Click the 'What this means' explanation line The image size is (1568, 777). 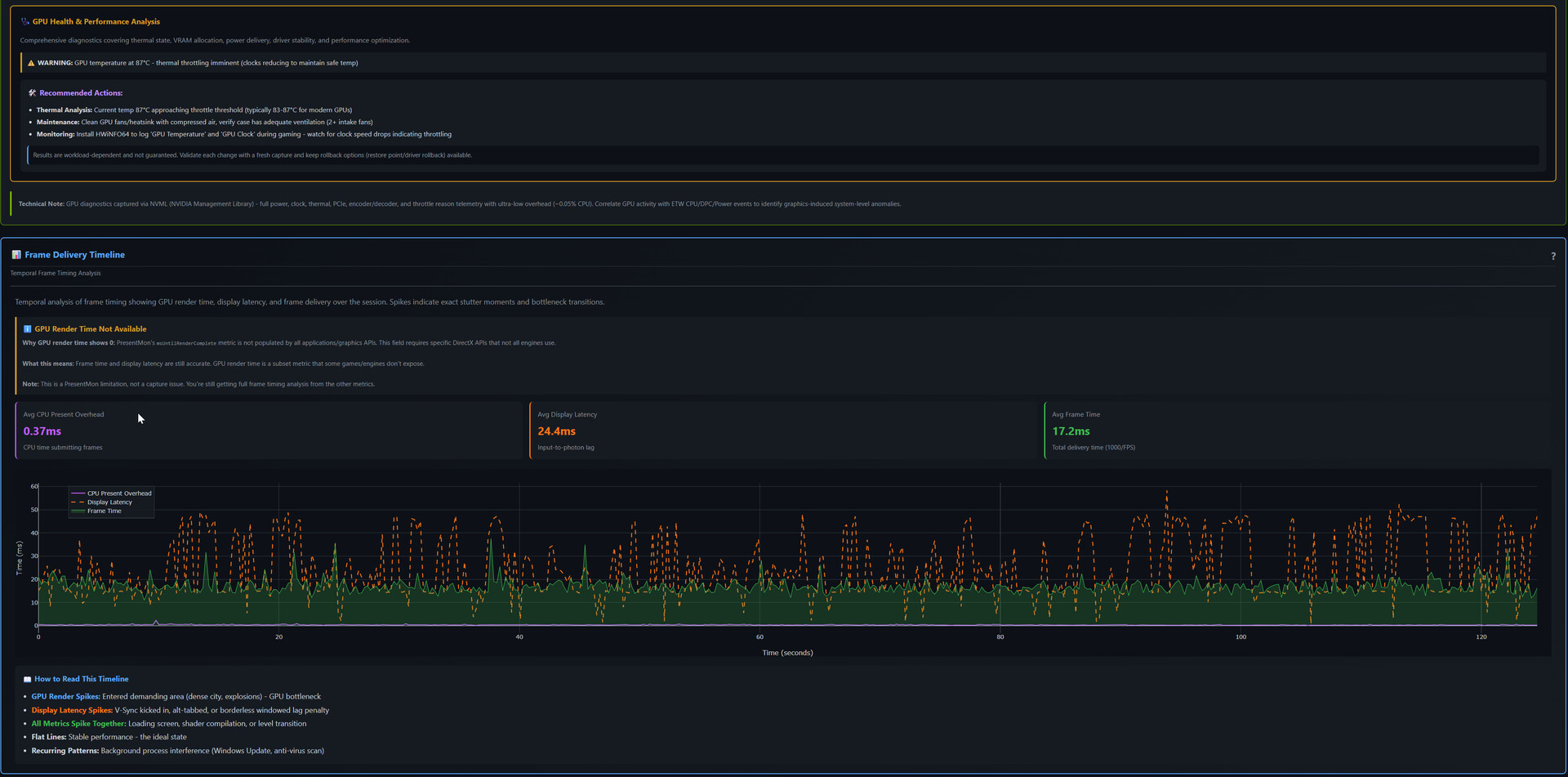click(x=223, y=364)
